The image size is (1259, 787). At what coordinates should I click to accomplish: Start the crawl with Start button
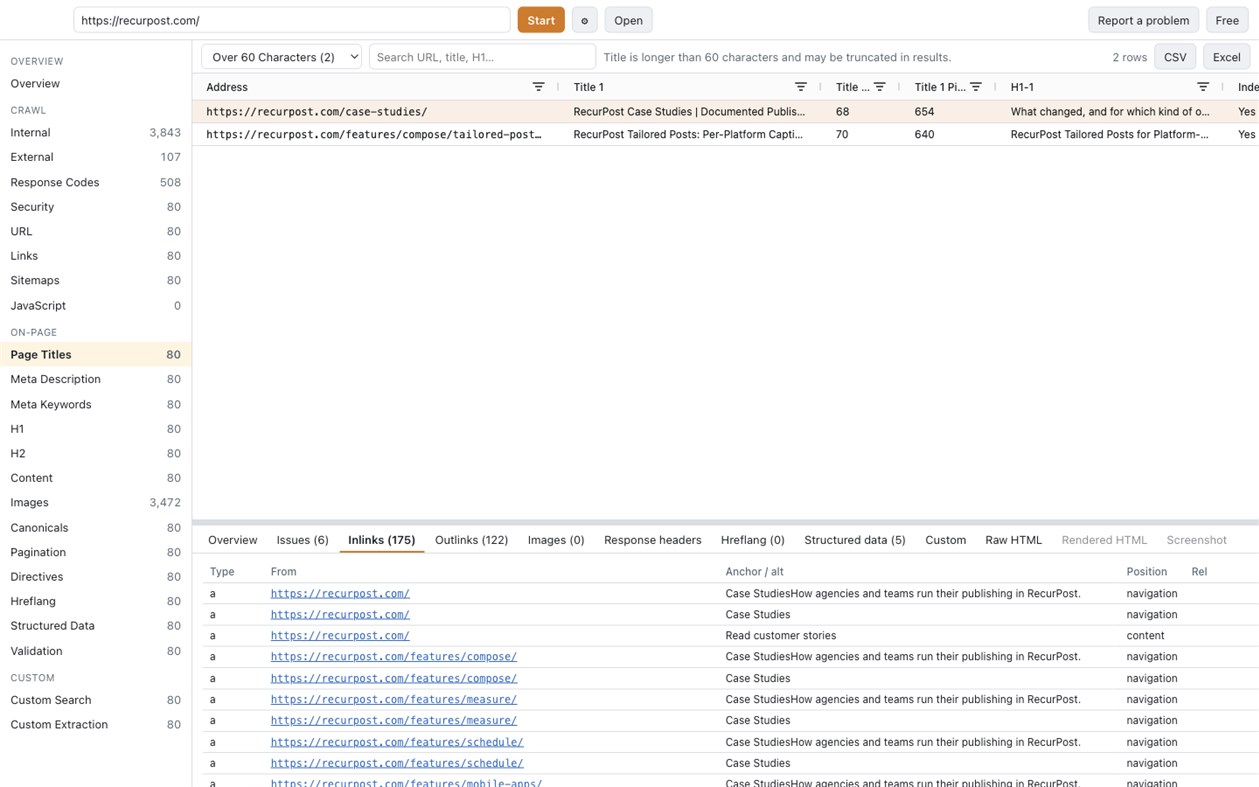coord(541,20)
